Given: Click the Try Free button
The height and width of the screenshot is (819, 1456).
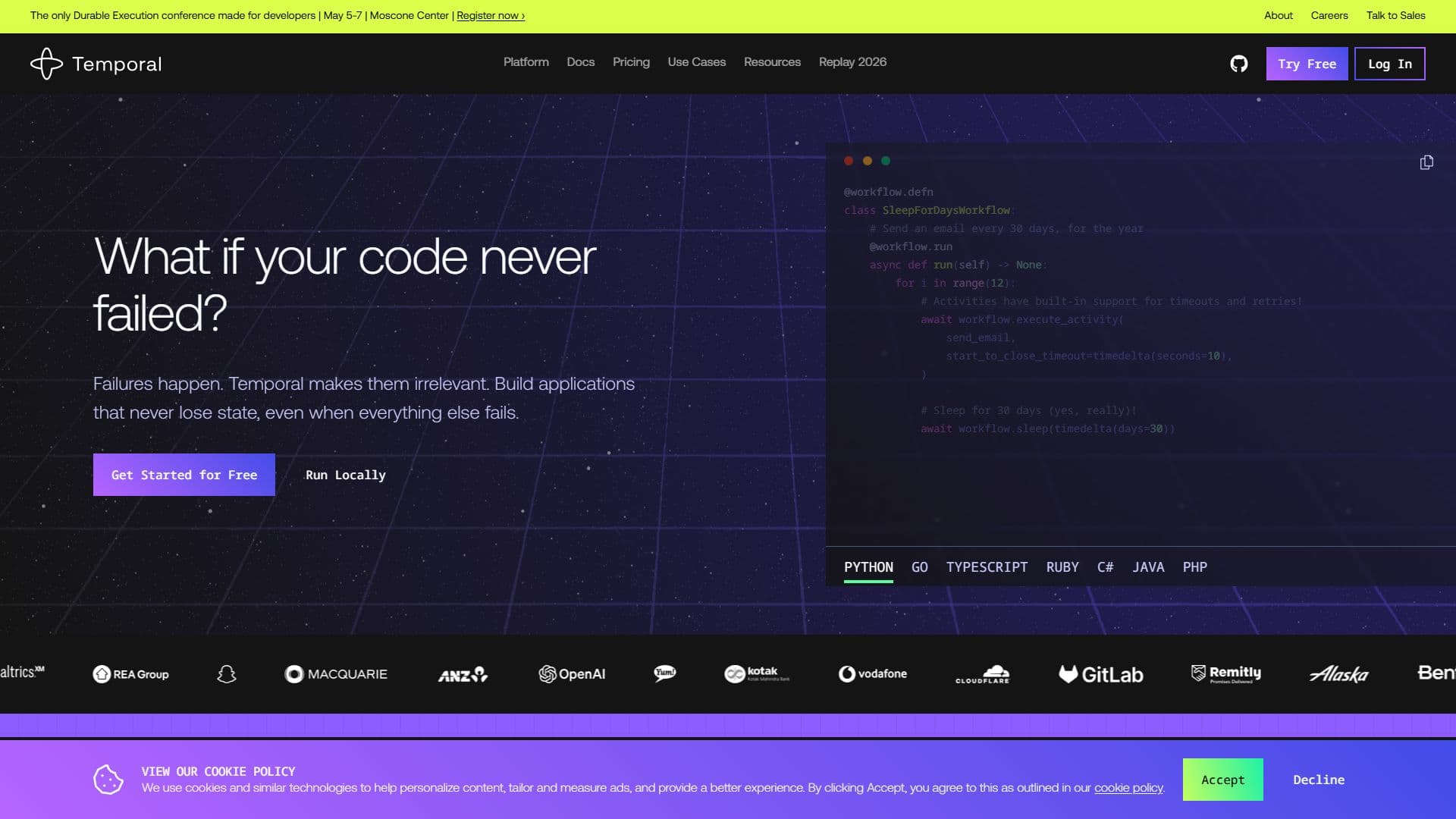Looking at the screenshot, I should (x=1307, y=64).
